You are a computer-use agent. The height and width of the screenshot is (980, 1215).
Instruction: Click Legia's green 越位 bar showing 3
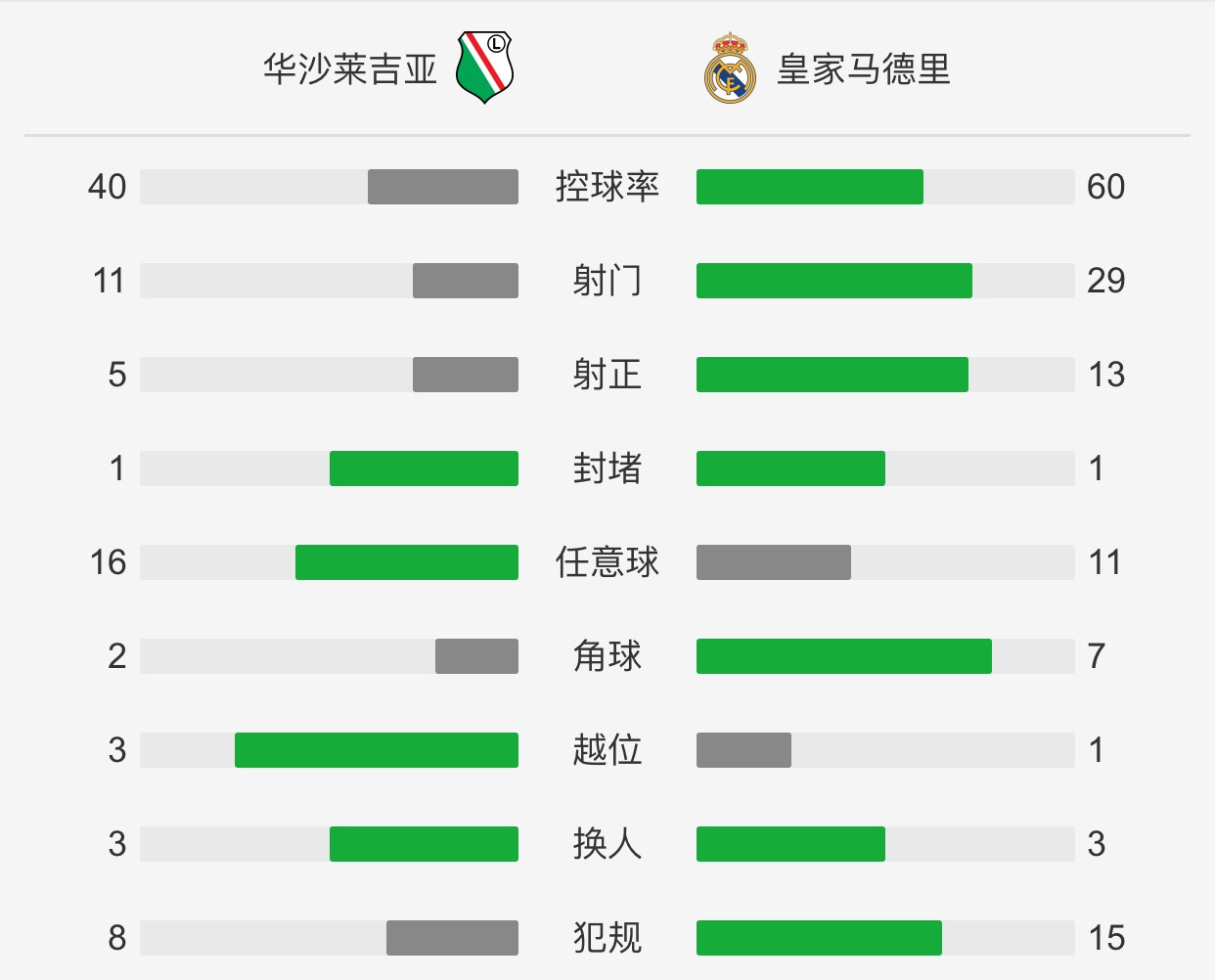377,750
